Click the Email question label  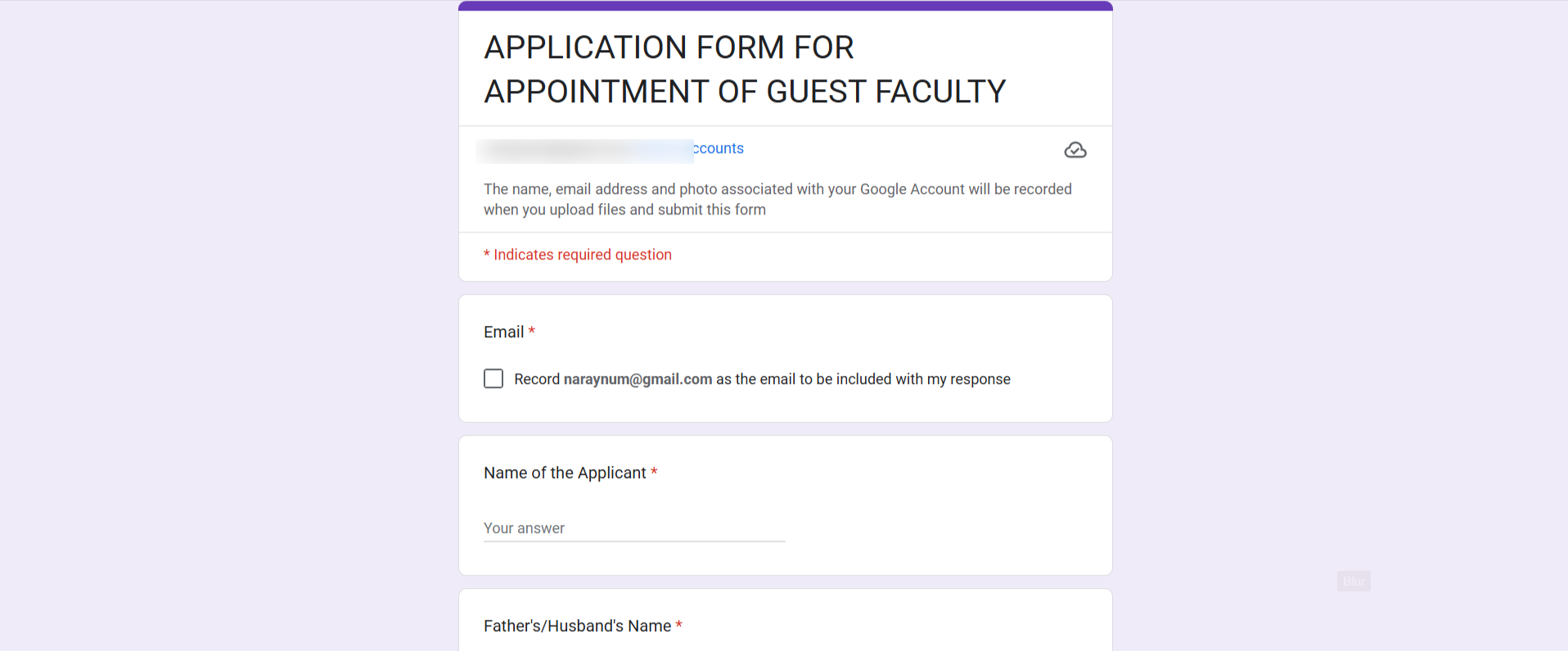pyautogui.click(x=503, y=332)
